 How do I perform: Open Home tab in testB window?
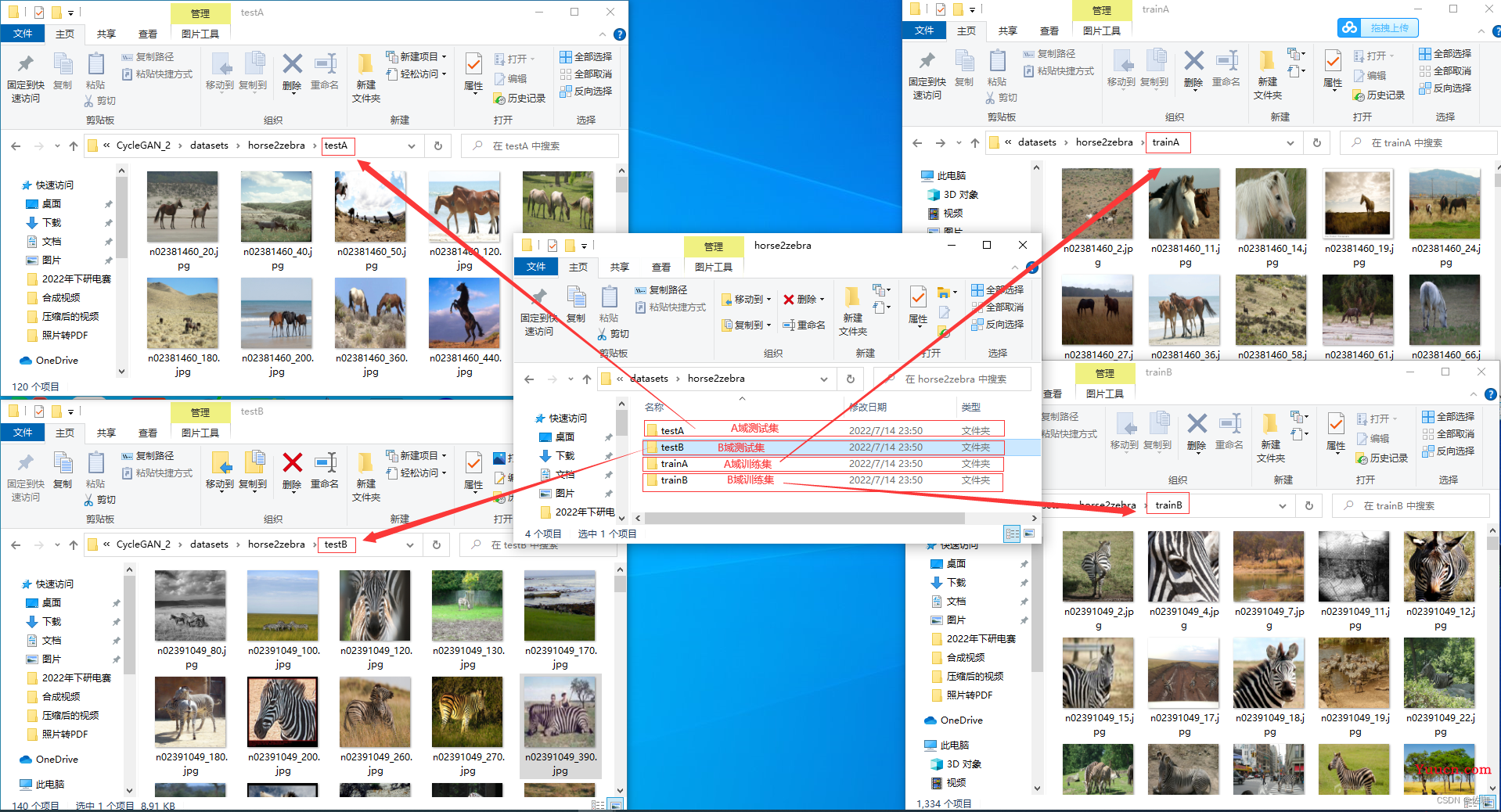tap(65, 433)
